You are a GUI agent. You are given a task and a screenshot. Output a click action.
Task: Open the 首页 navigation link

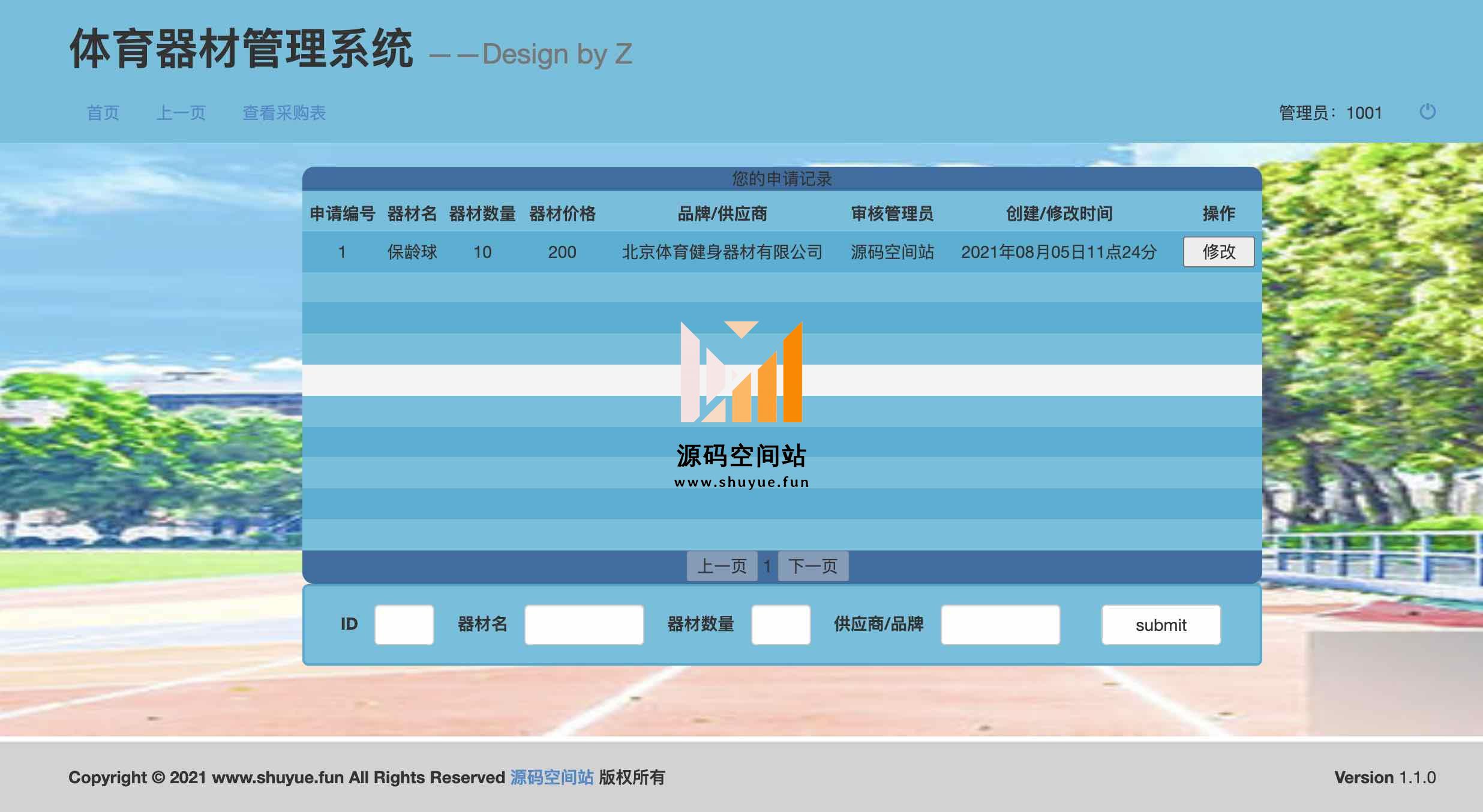tap(103, 113)
